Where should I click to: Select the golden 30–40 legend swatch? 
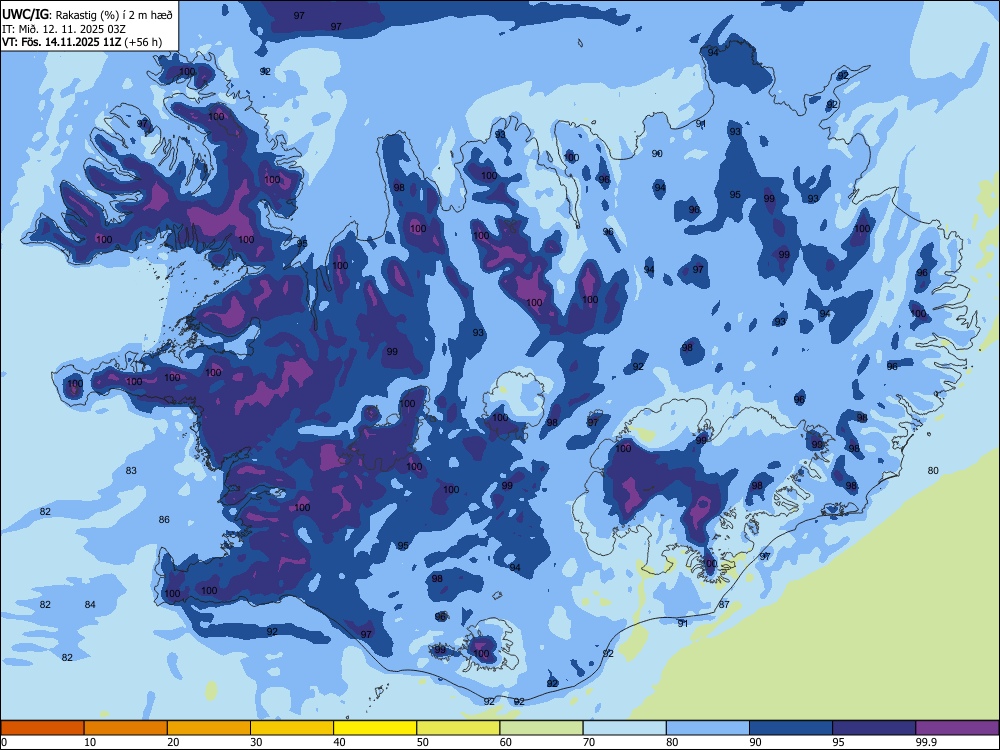tap(292, 728)
